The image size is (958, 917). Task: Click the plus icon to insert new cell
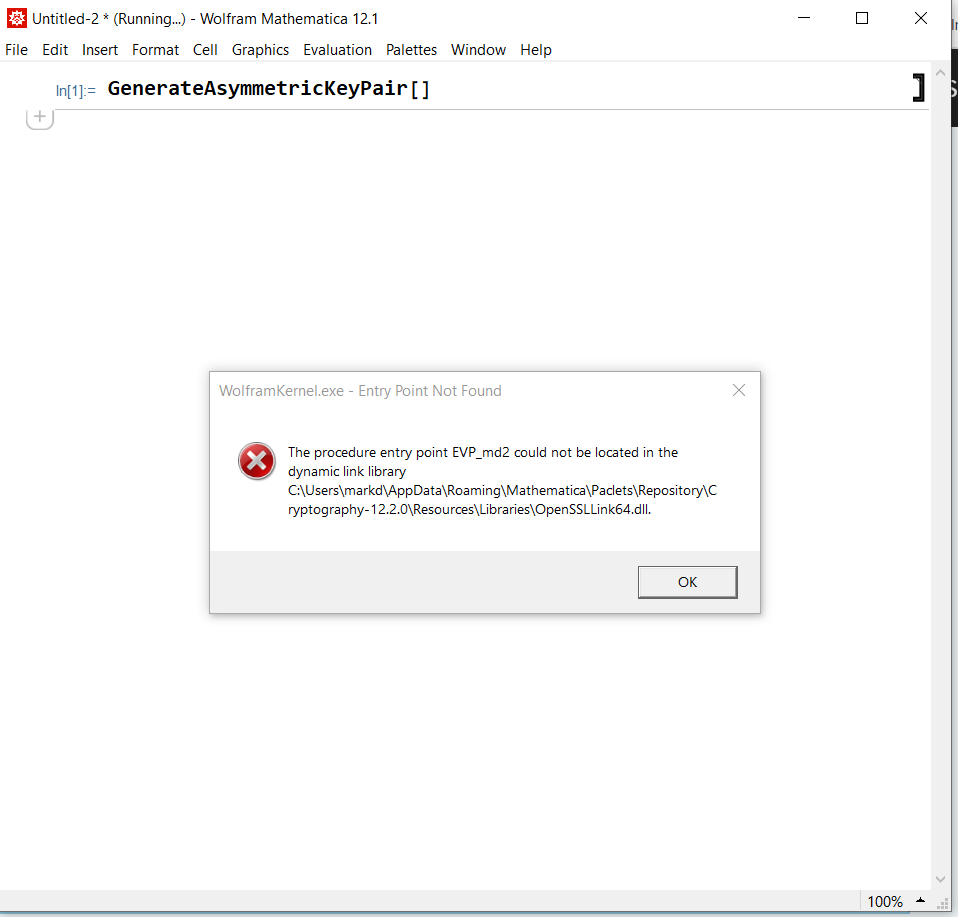click(40, 117)
